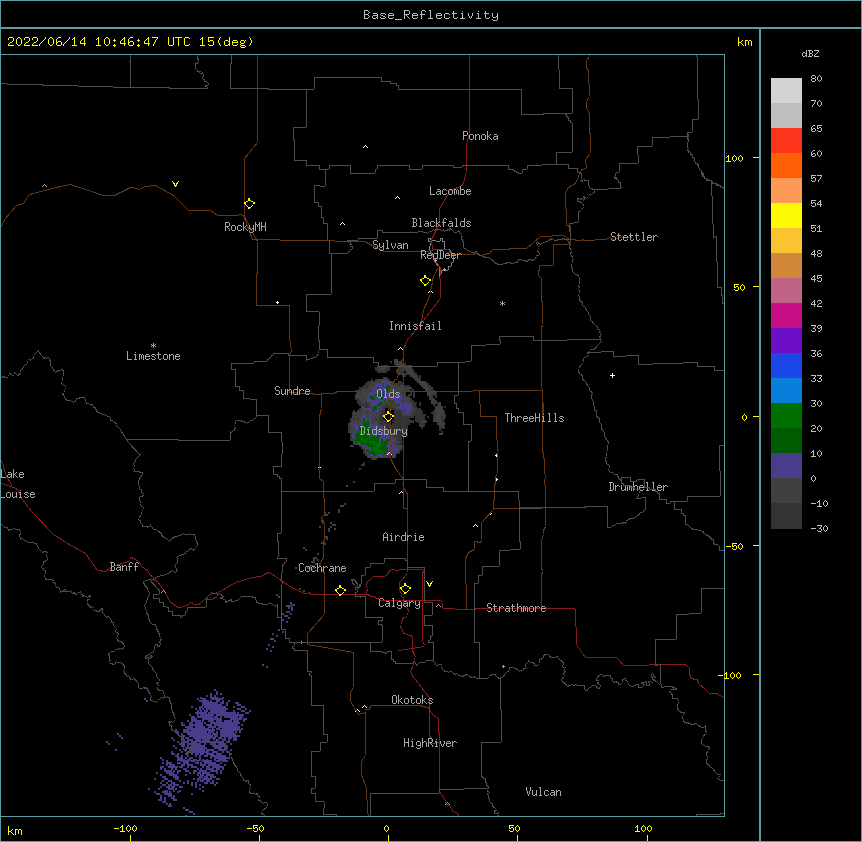Click the Airdrie city label
862x842 pixels.
(x=403, y=537)
